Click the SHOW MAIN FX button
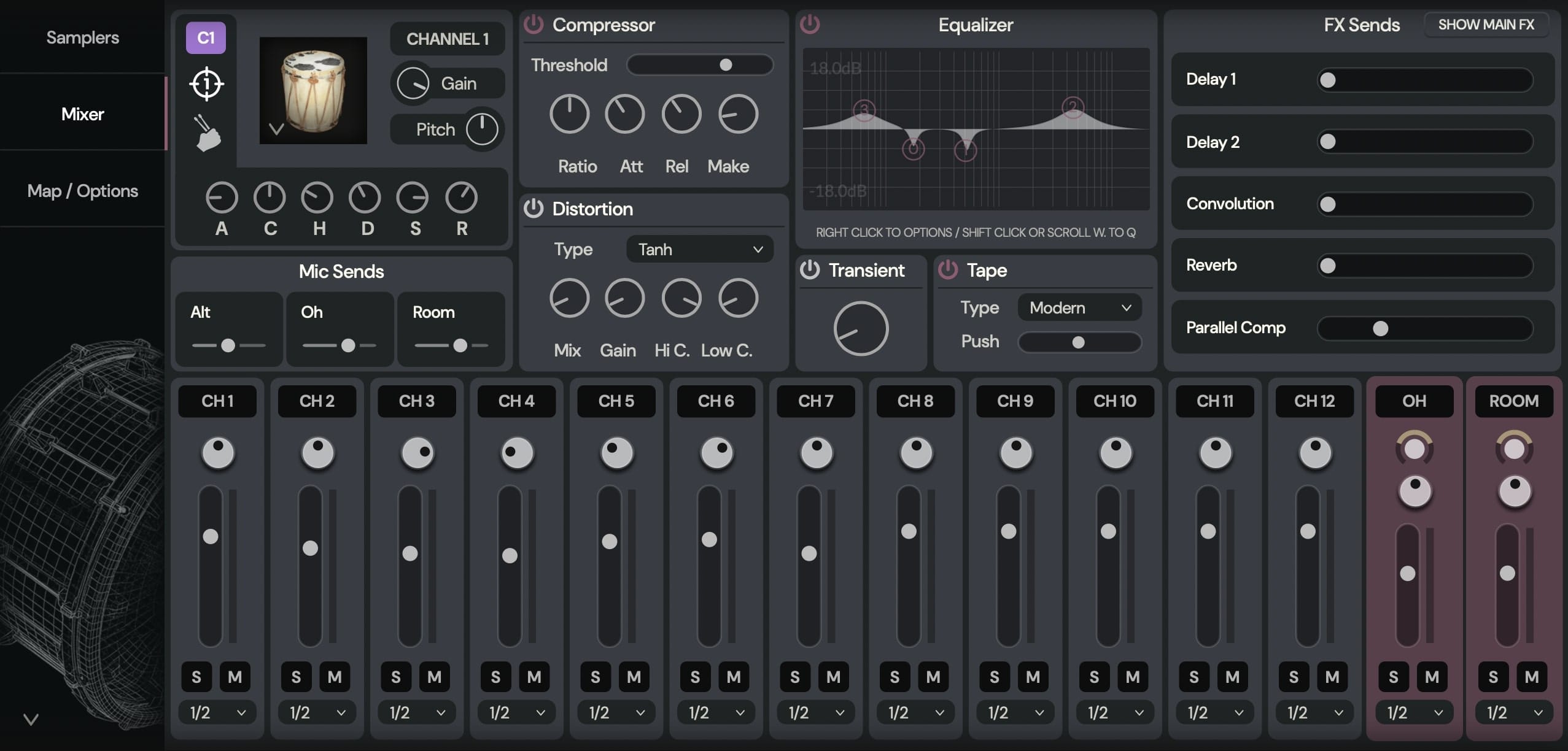 point(1487,24)
